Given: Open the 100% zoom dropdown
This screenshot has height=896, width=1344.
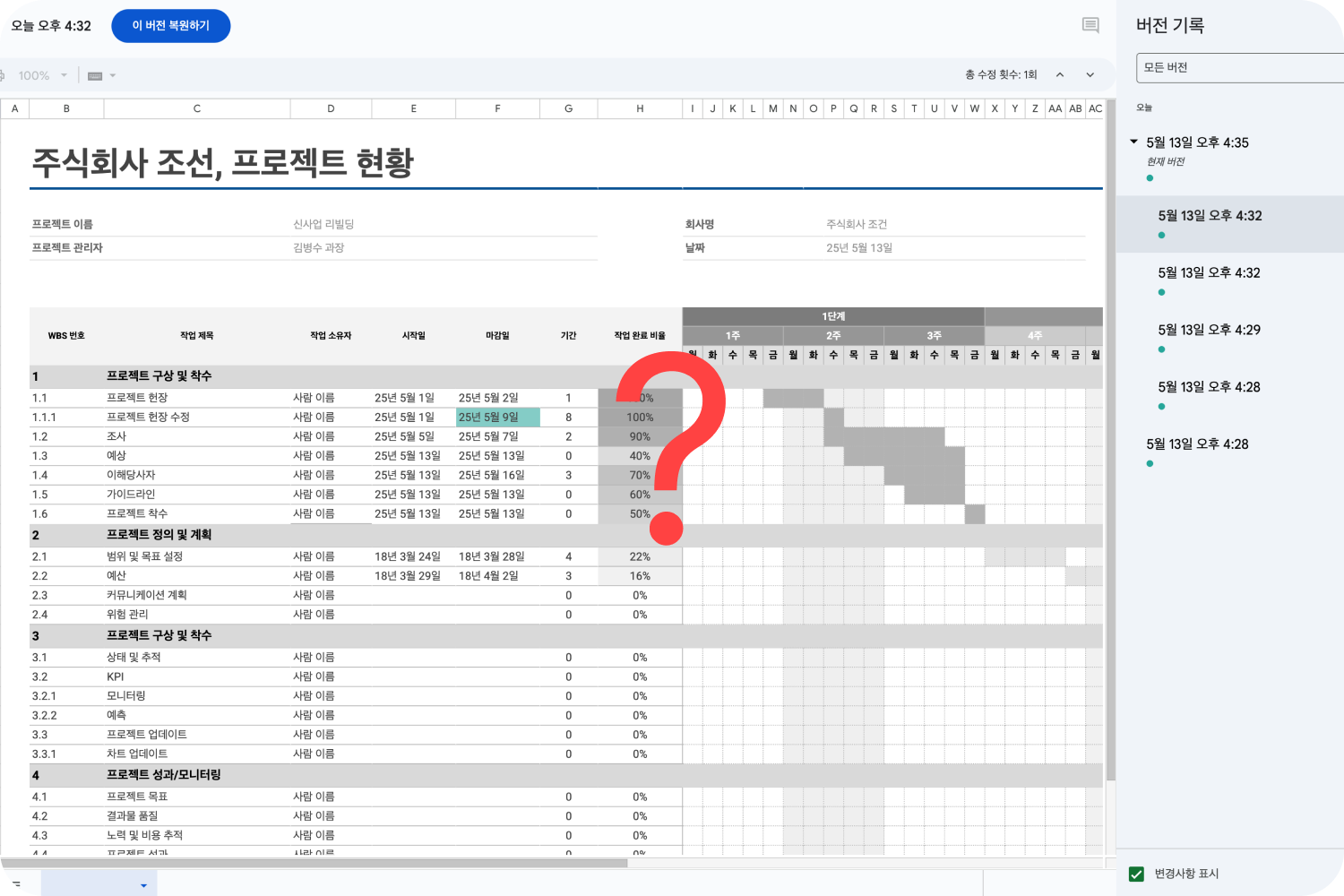Looking at the screenshot, I should tap(42, 75).
